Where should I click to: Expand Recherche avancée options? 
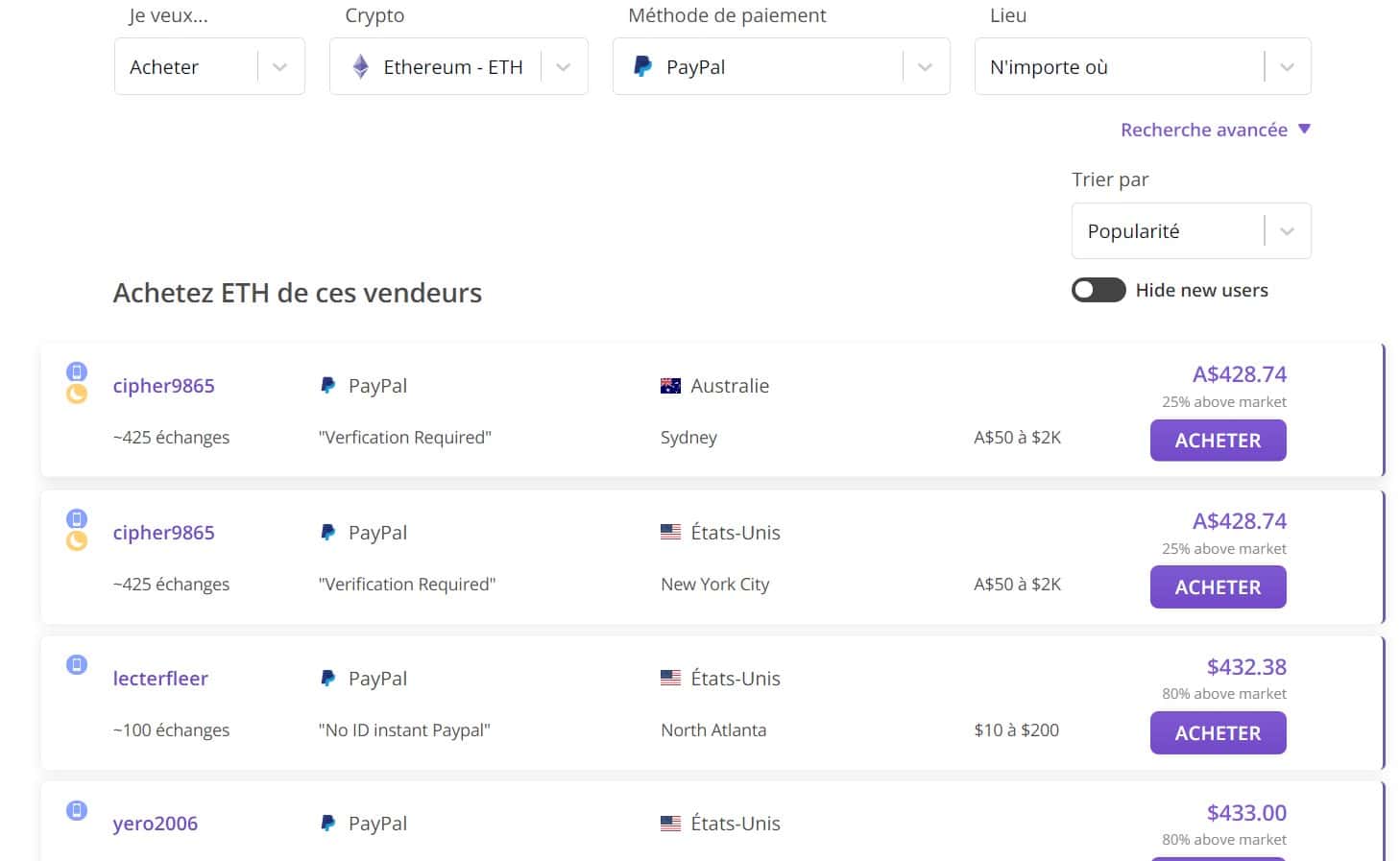(1215, 130)
